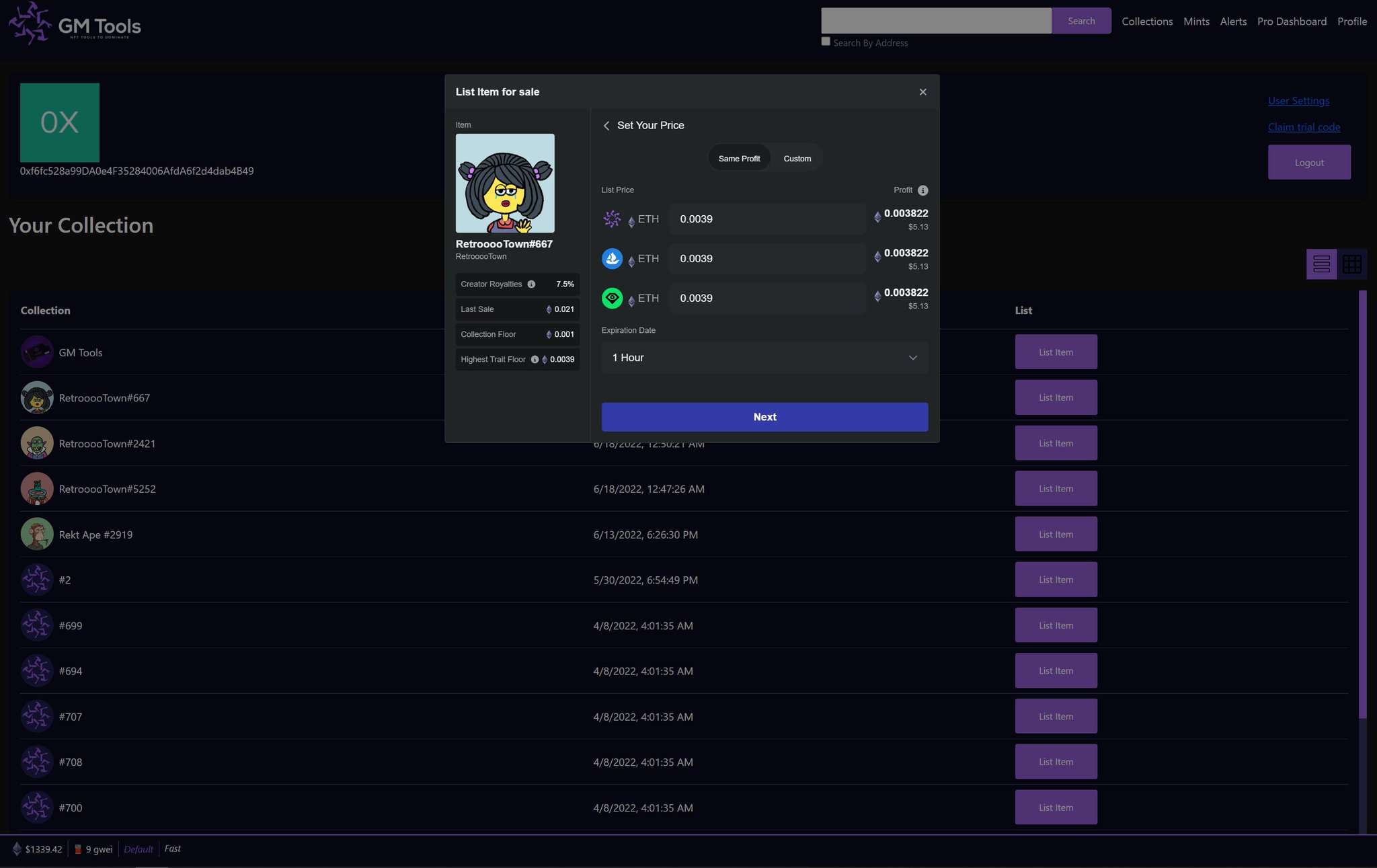Switch to grid view layout icon
This screenshot has height=868, width=1377.
(1351, 264)
